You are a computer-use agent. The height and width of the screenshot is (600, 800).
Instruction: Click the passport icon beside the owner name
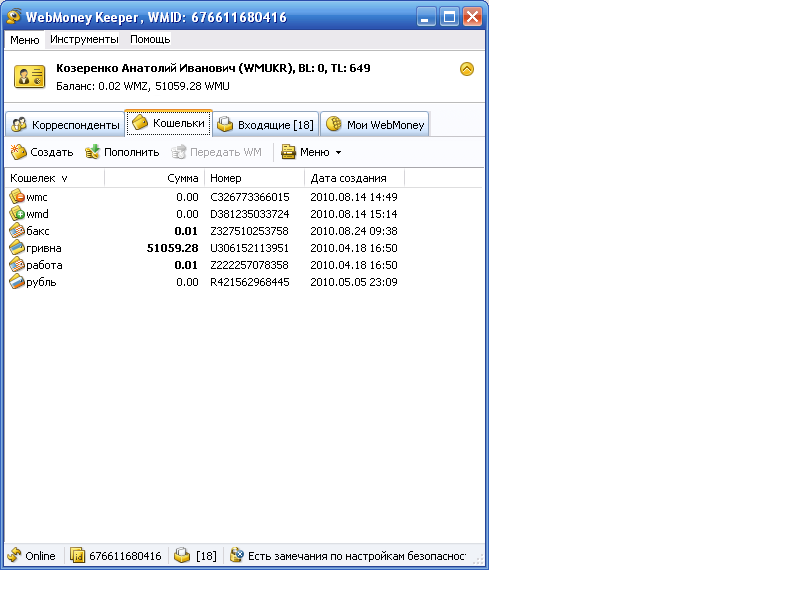point(29,76)
